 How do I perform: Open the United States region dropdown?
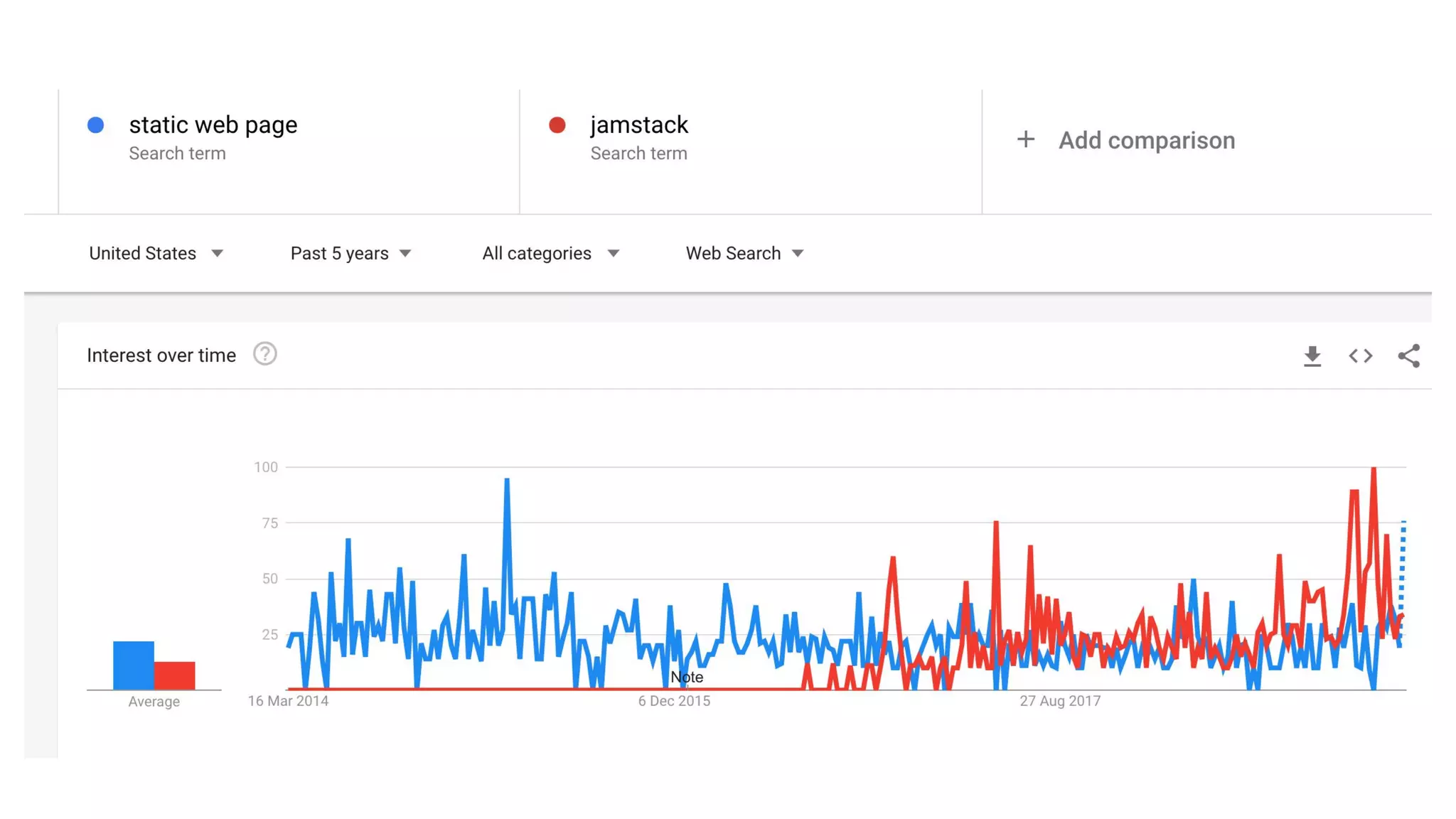(156, 253)
